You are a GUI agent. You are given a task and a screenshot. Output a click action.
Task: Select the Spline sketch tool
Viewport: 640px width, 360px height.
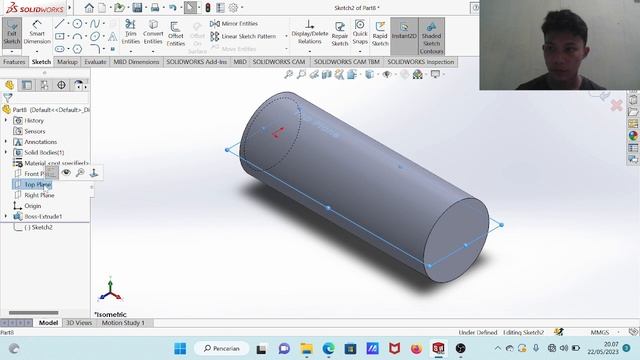95,24
